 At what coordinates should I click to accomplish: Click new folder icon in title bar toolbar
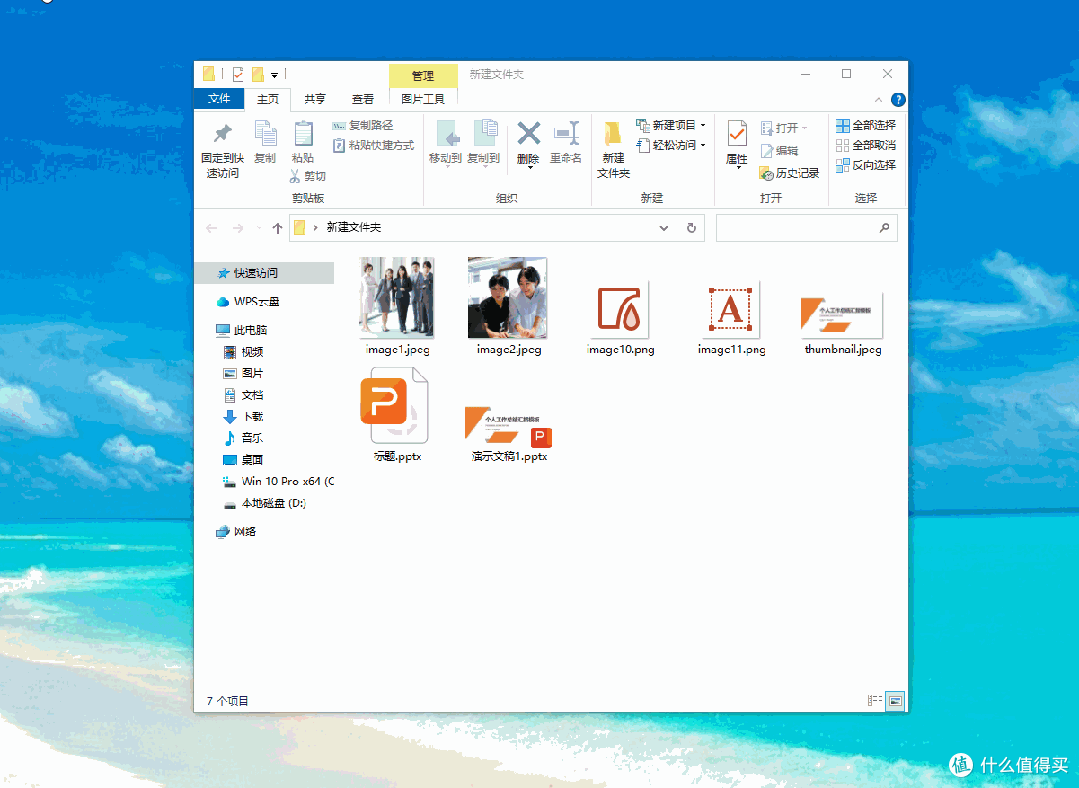pos(258,74)
